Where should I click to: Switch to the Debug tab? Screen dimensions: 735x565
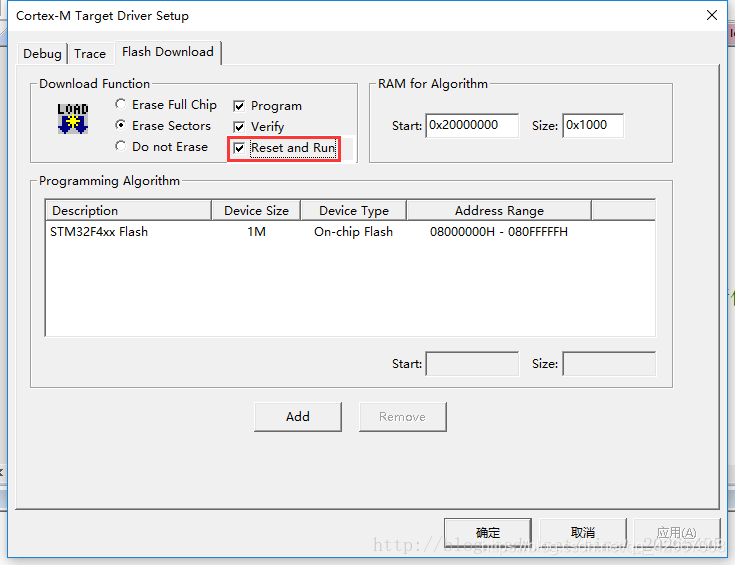[x=42, y=53]
